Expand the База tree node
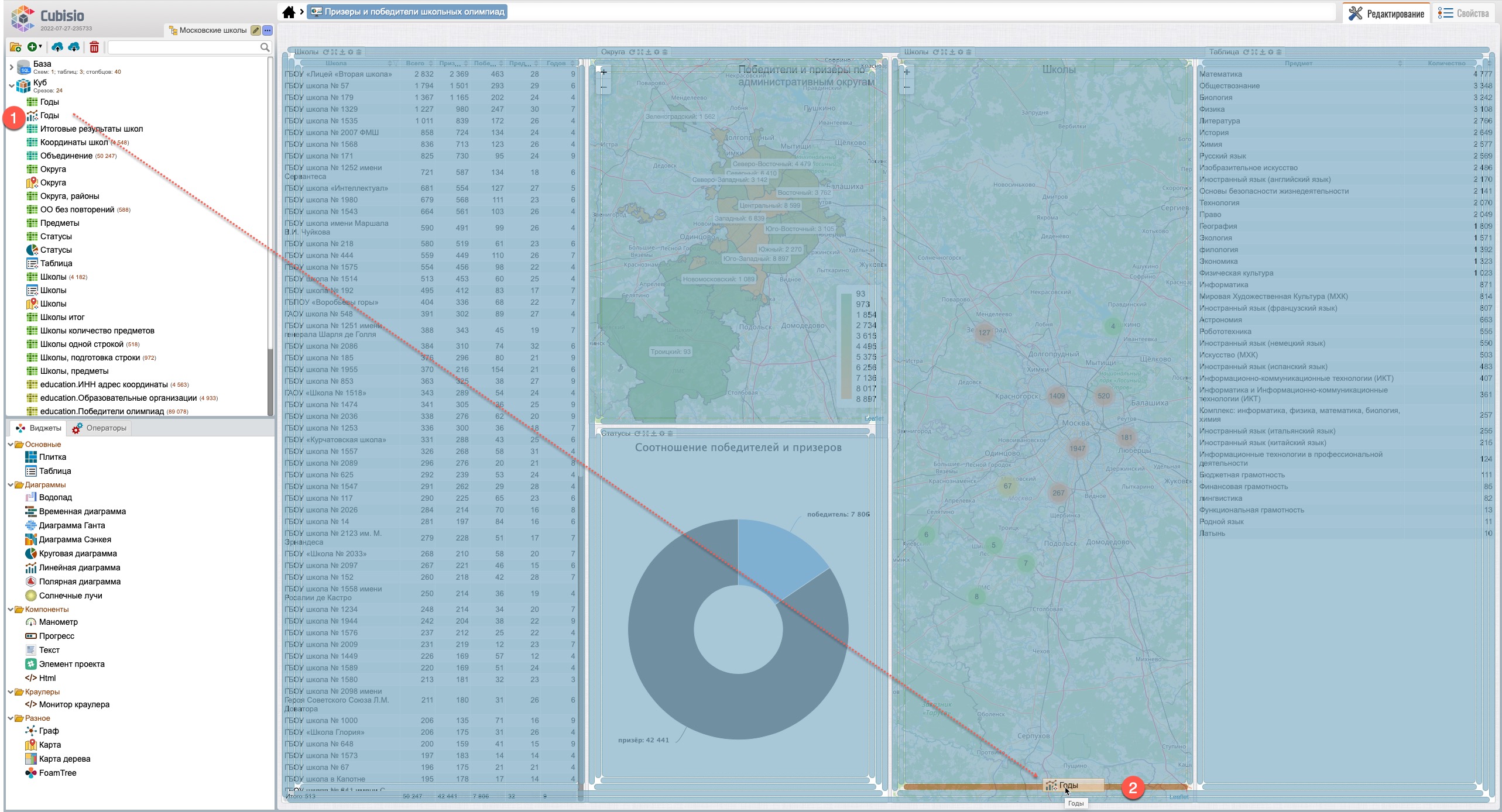 tap(11, 67)
